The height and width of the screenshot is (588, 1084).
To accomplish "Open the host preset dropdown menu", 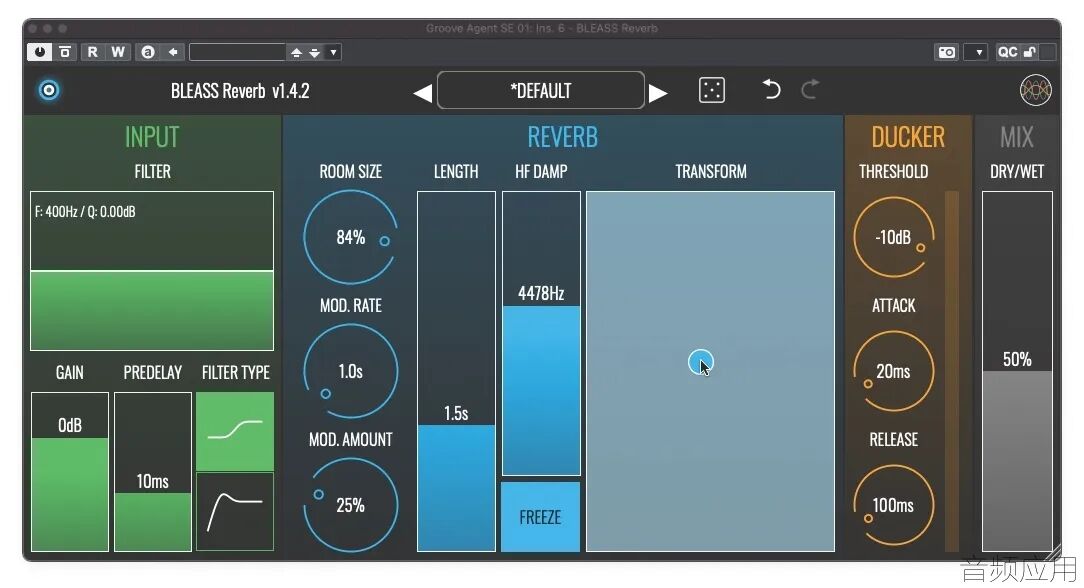I will 333,53.
